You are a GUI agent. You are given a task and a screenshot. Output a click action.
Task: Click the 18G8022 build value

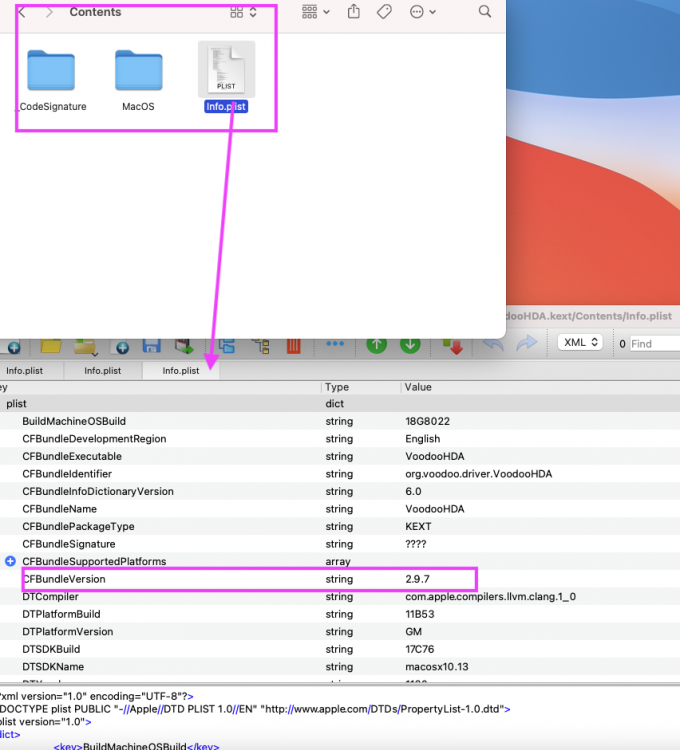pos(428,421)
